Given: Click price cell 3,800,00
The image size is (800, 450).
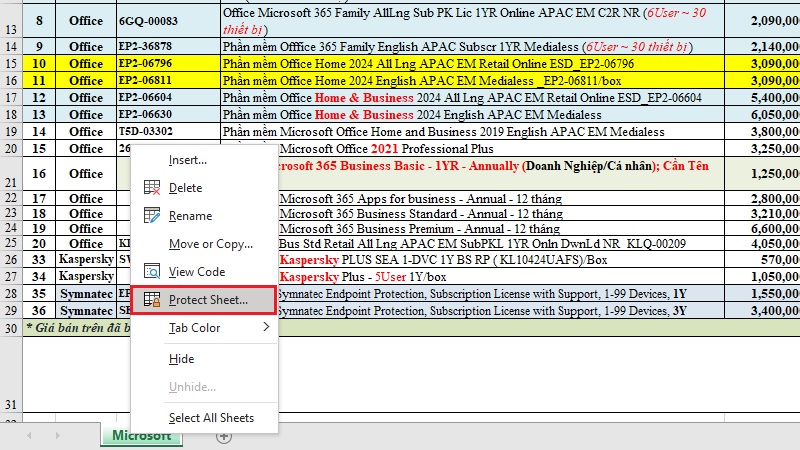Looking at the screenshot, I should point(762,131).
